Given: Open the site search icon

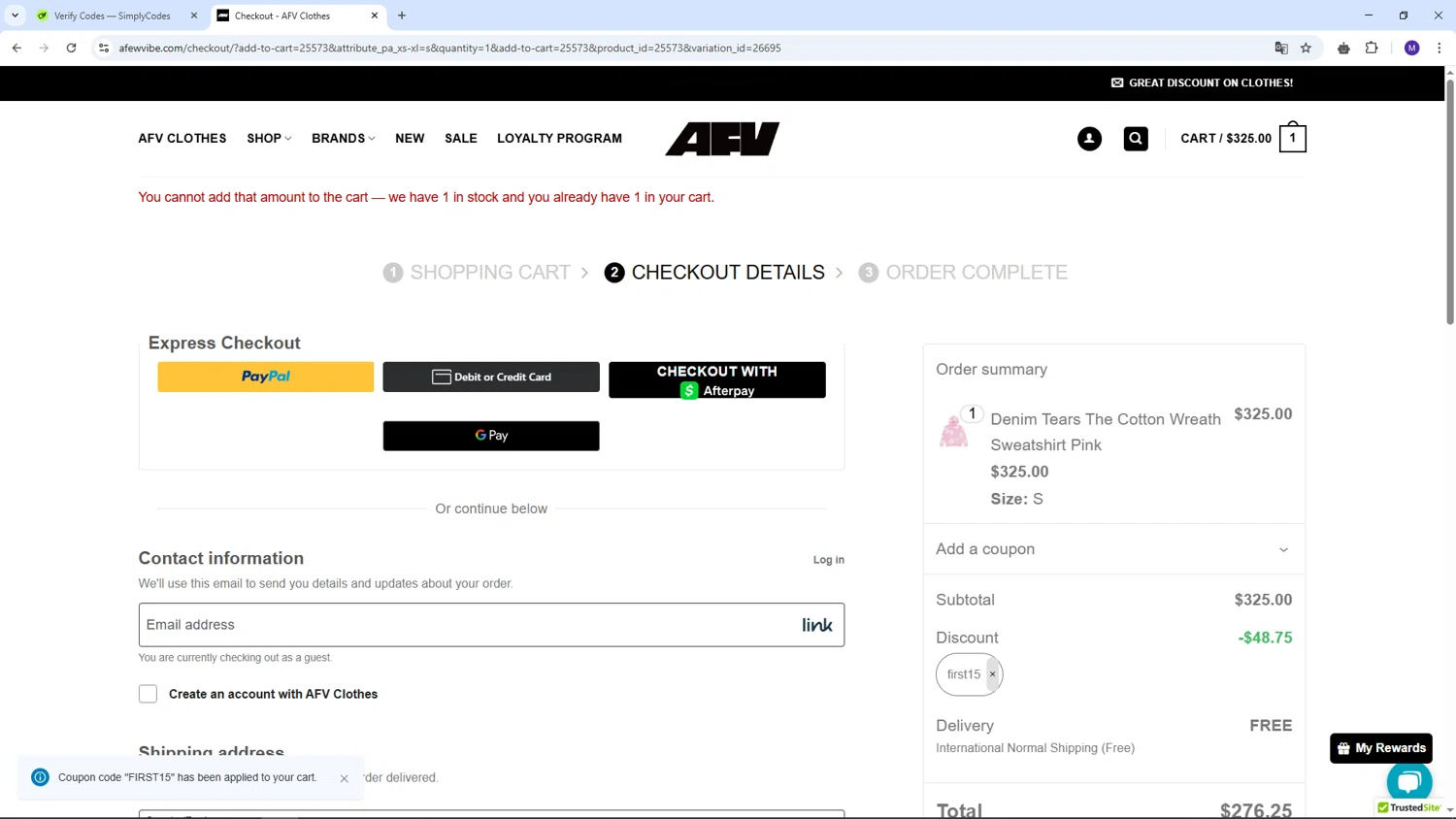Looking at the screenshot, I should pyautogui.click(x=1136, y=139).
